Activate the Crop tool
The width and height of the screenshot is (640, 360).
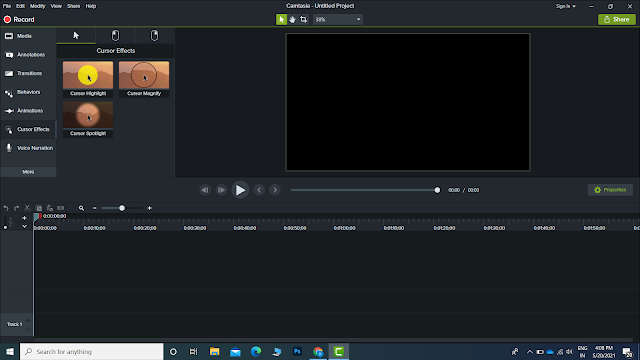coord(303,19)
